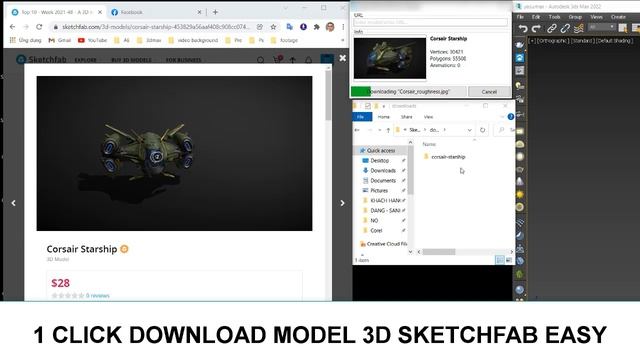Screen dimensions: 640x360
Task: Open Chrome profile avatar
Action: click(330, 27)
